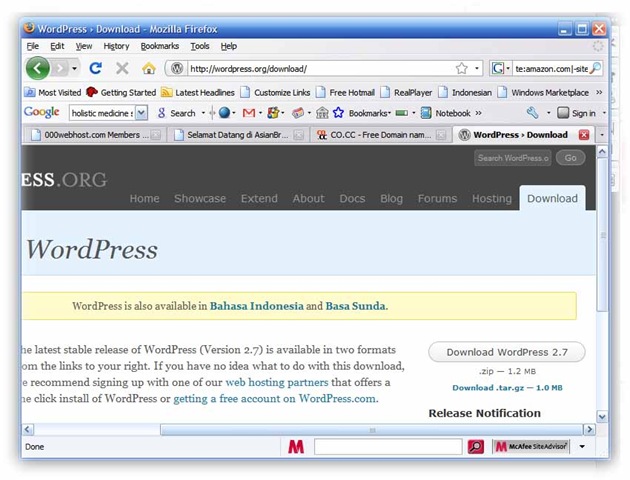The width and height of the screenshot is (630, 480).
Task: Expand the Google toolbar Search options arrow
Action: [x=203, y=113]
